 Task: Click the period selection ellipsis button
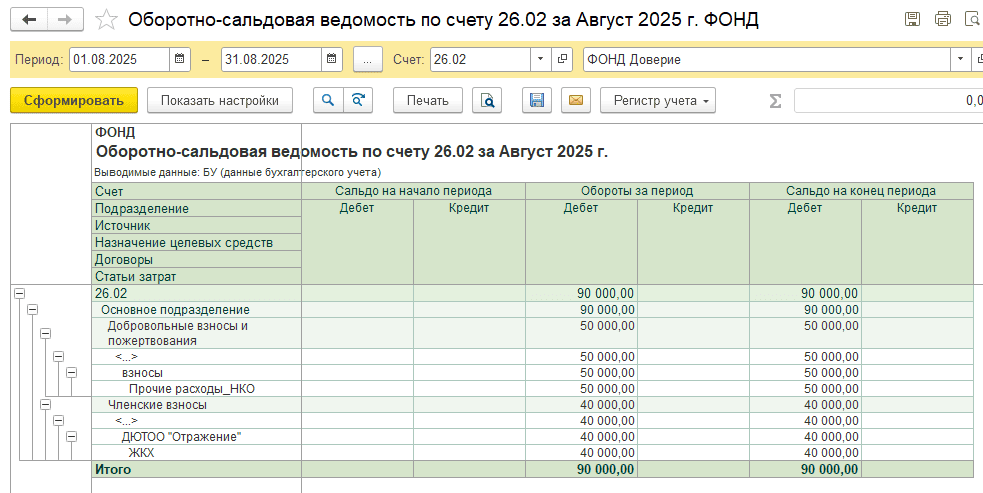(x=367, y=60)
